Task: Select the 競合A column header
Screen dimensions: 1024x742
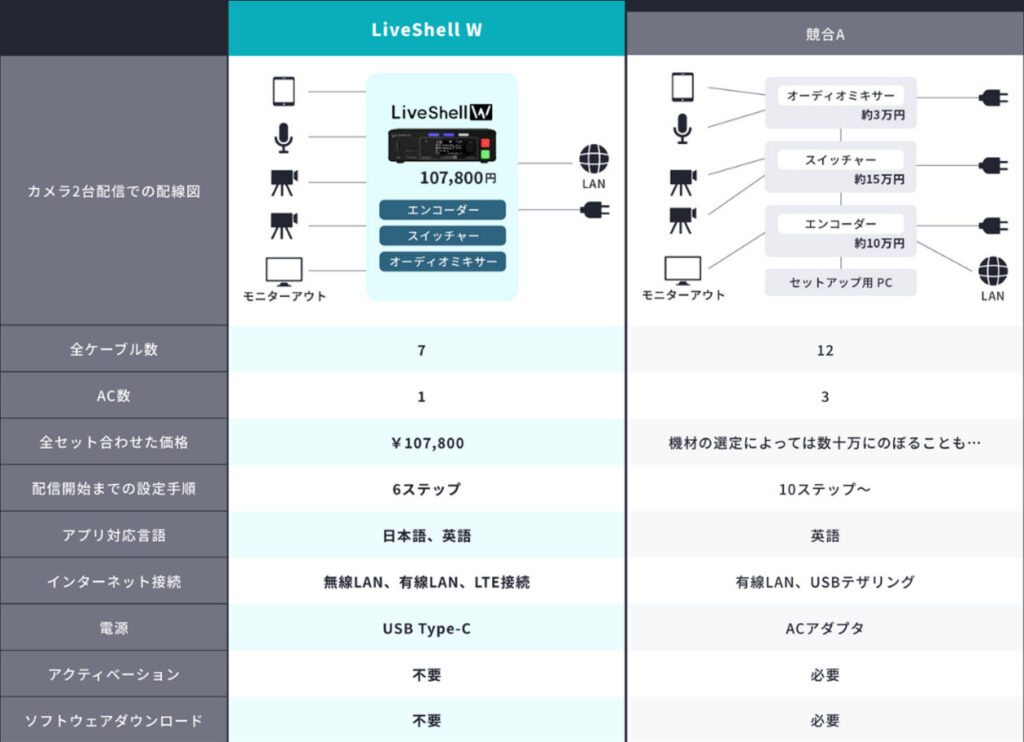Action: tap(825, 34)
